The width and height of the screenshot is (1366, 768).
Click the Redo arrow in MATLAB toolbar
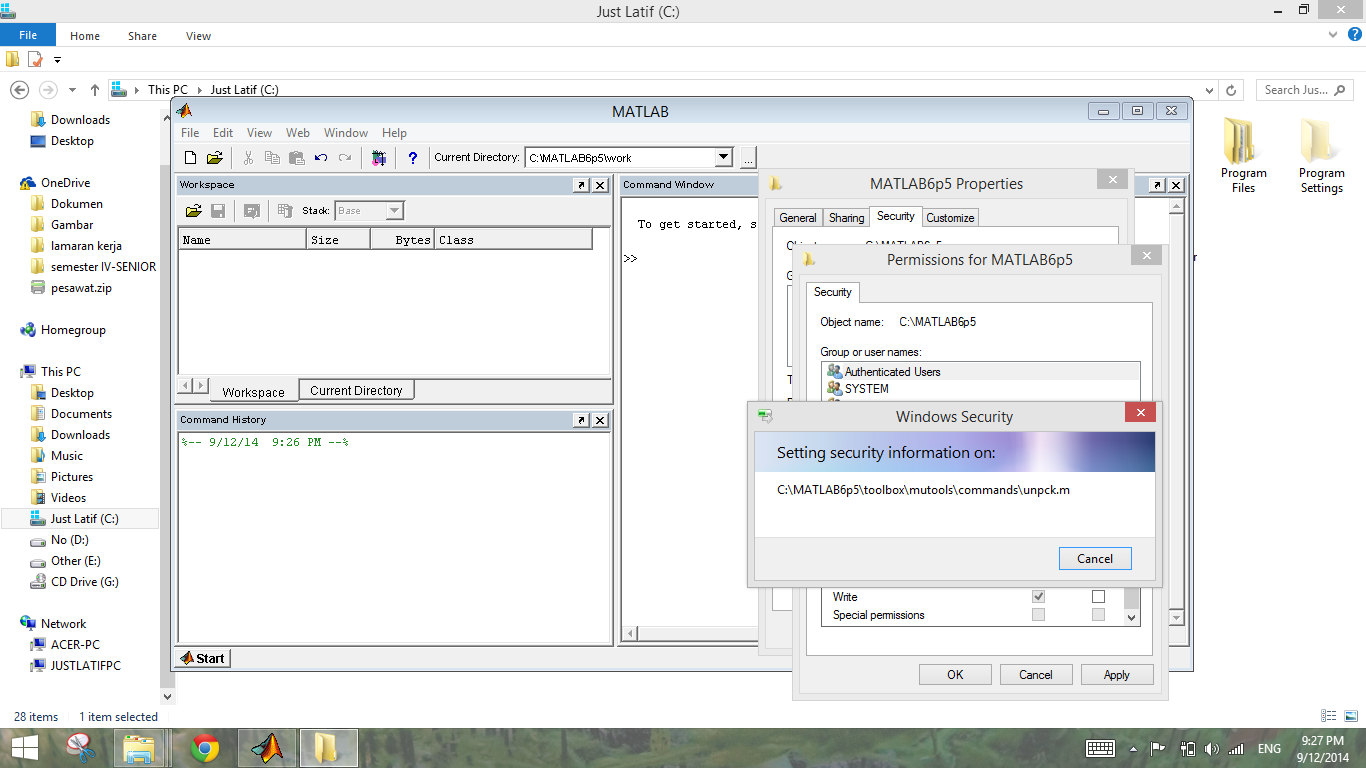pos(345,158)
